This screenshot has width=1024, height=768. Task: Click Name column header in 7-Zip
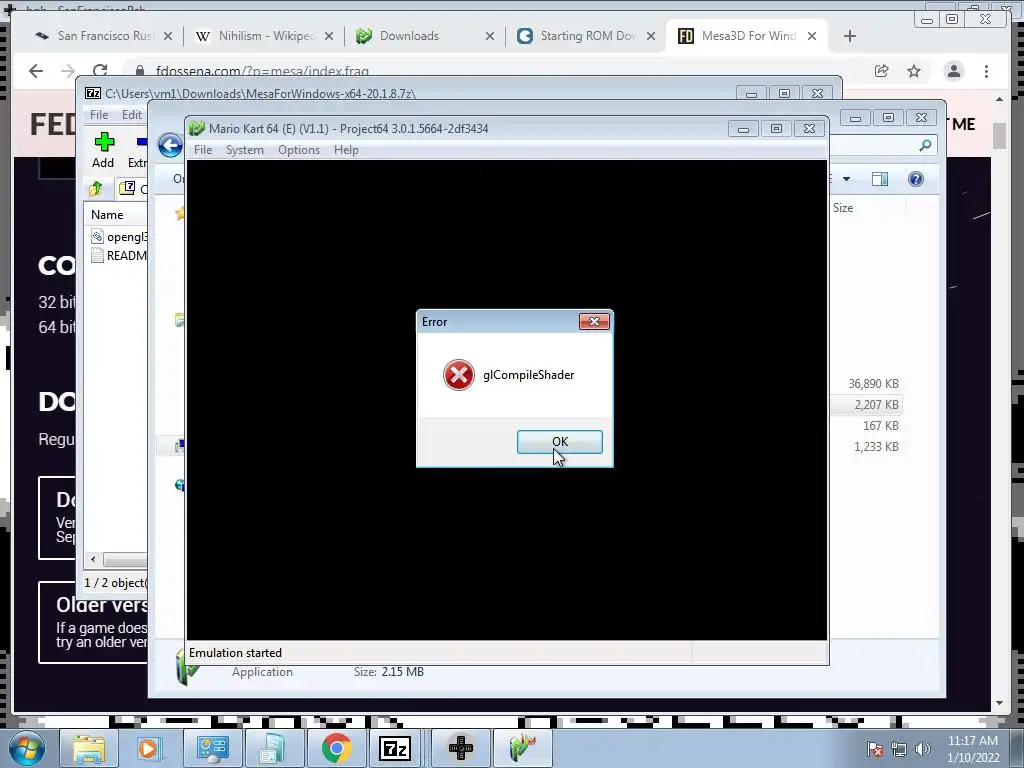coord(107,214)
